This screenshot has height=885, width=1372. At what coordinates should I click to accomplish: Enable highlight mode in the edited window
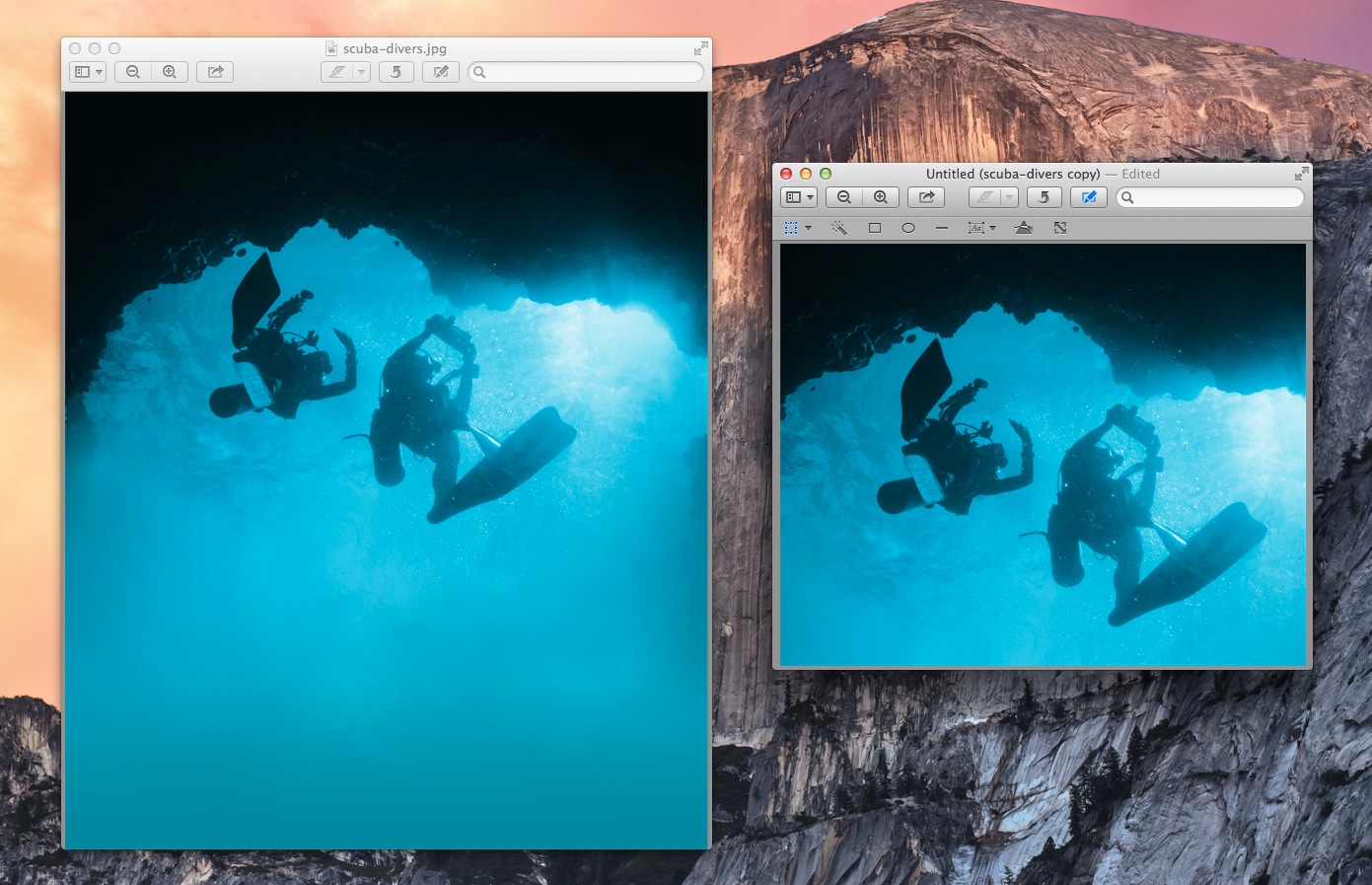coord(985,197)
